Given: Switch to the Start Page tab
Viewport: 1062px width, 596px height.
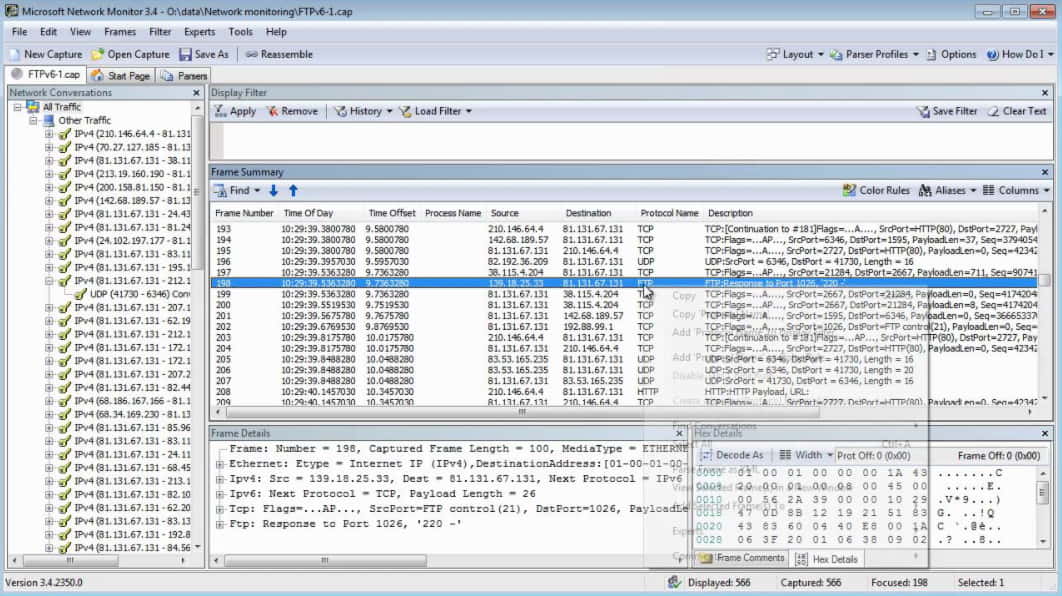Looking at the screenshot, I should coord(121,75).
